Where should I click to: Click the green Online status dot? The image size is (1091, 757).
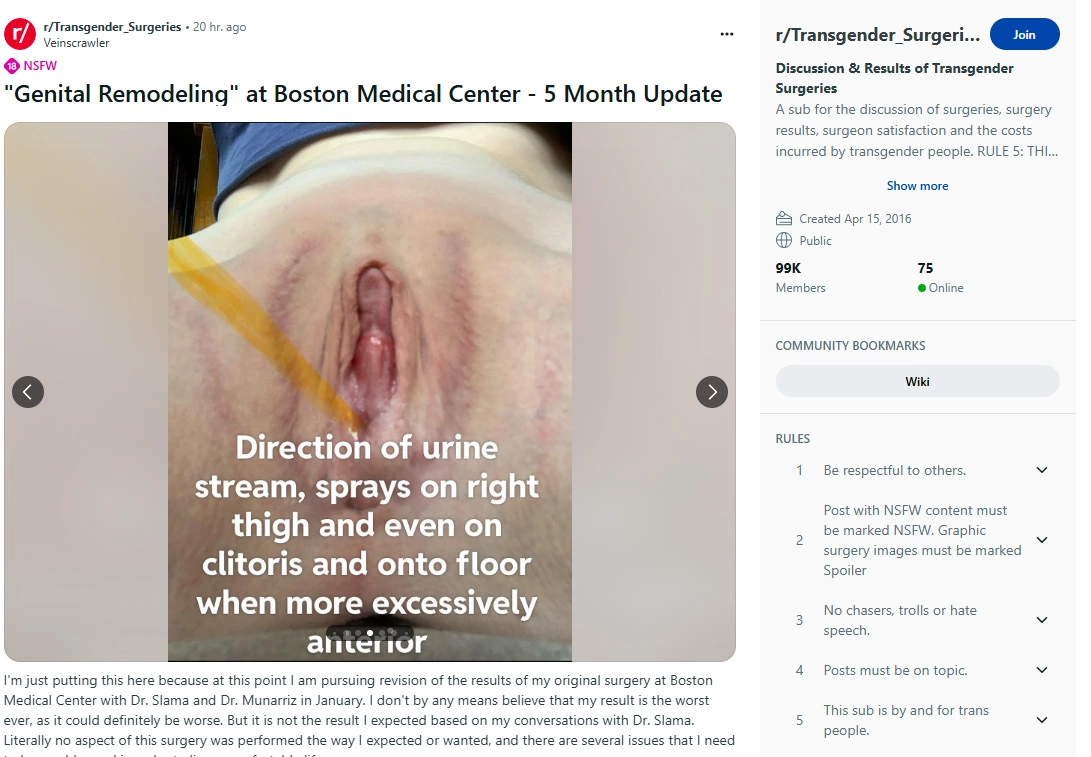(x=922, y=288)
